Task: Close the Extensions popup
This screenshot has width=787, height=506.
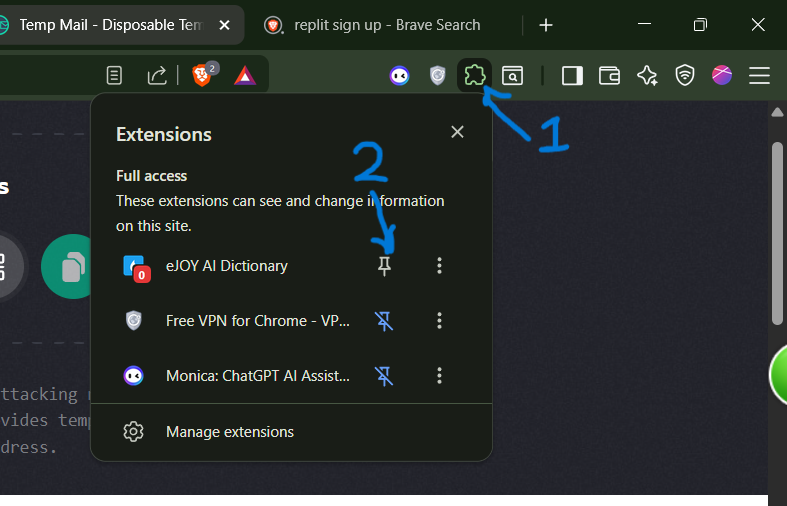Action: pyautogui.click(x=457, y=132)
